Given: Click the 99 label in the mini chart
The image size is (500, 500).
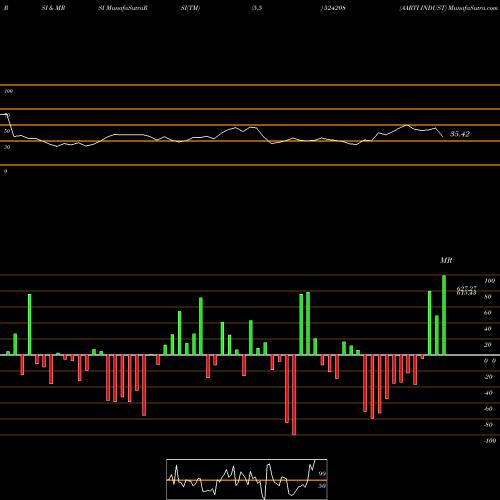Looking at the screenshot, I should [x=322, y=474].
